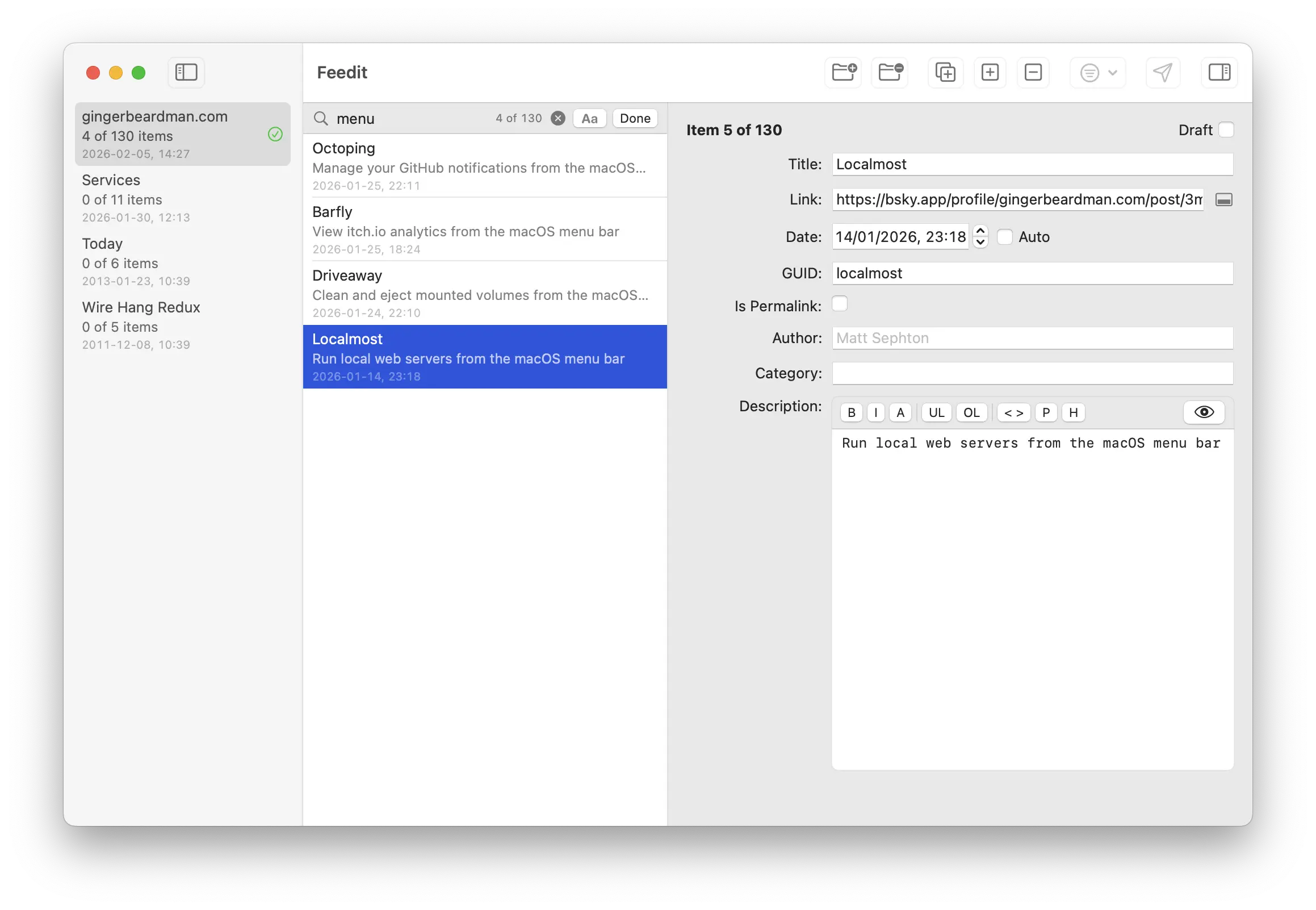Remove the selected item with the minus icon
Screen dimensions: 1316x910
click(x=1033, y=72)
